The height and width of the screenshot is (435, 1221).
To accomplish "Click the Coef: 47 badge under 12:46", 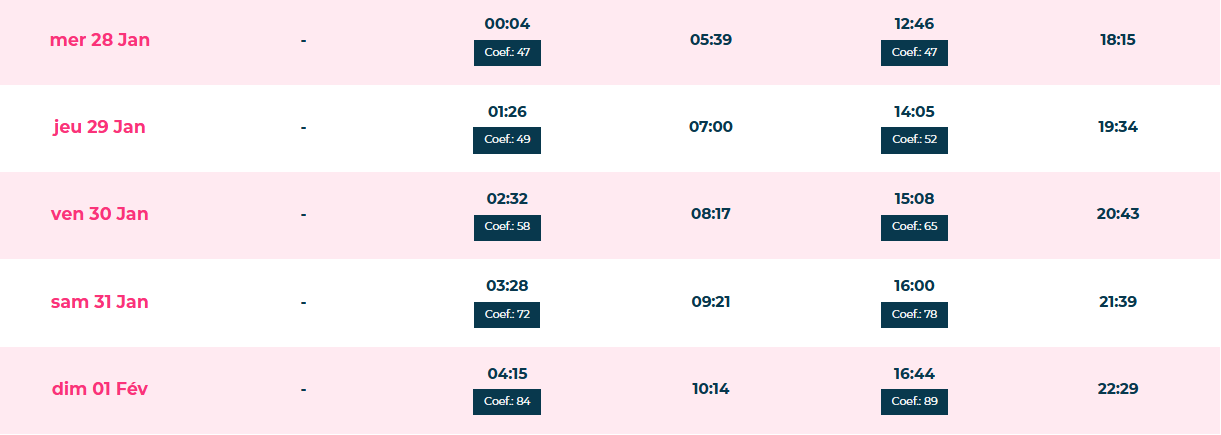I will tap(914, 53).
